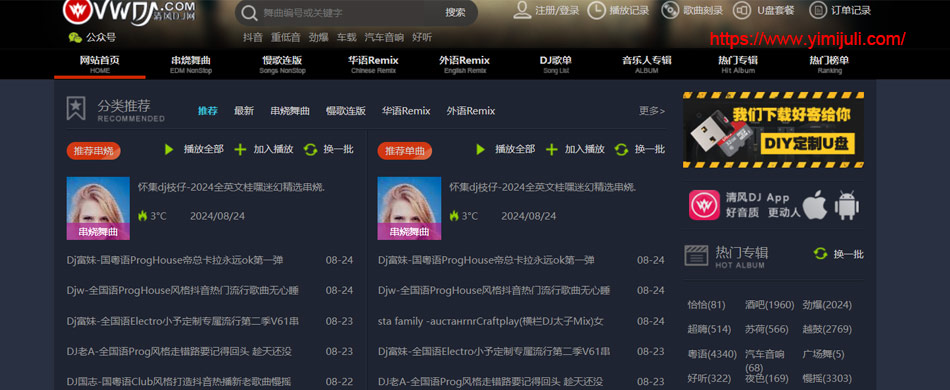Click 汽车音响 hot keyword under search

tap(384, 38)
